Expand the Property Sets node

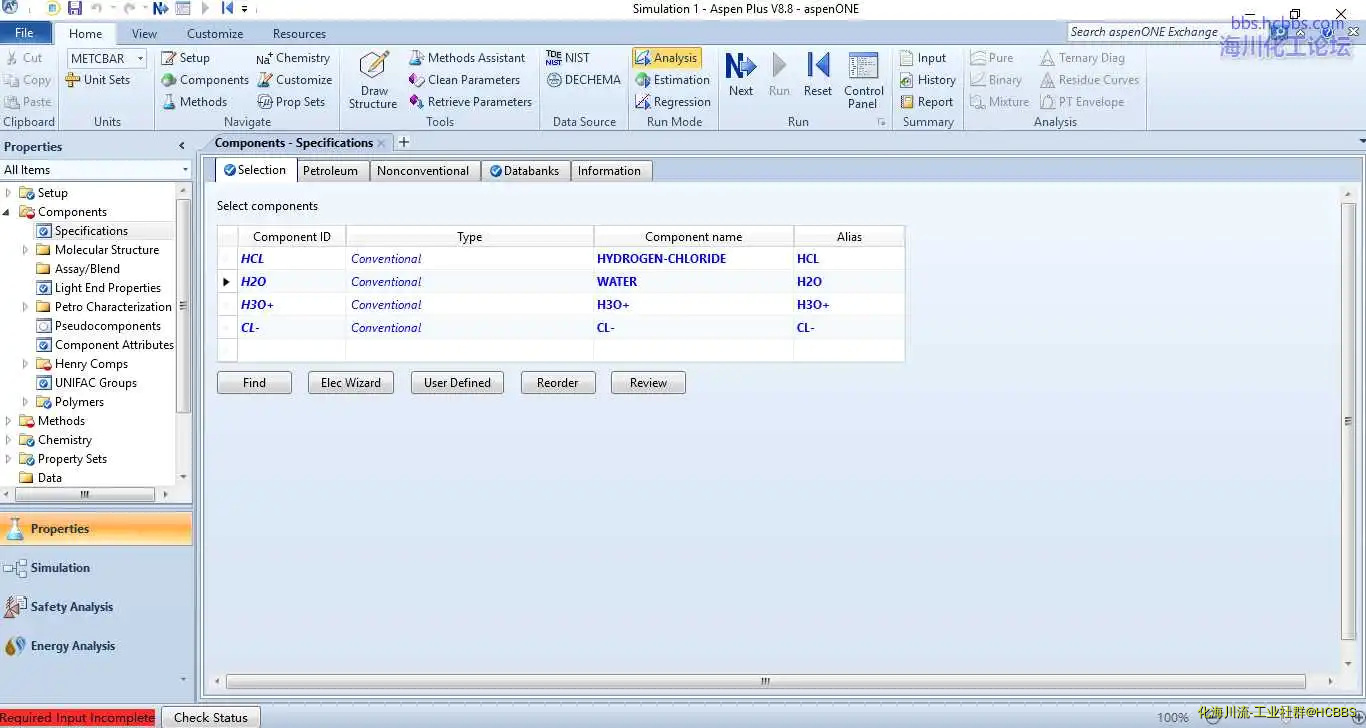[8, 459]
